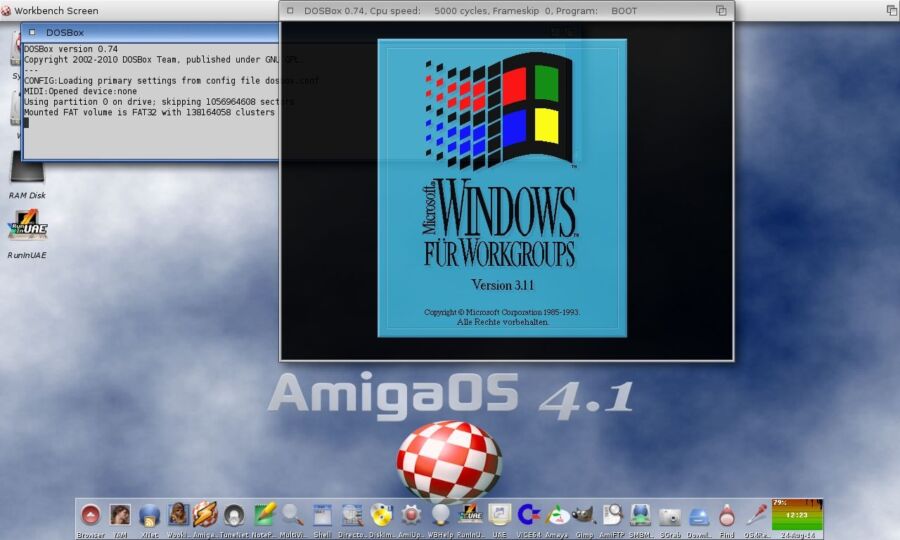Image resolution: width=900 pixels, height=540 pixels.
Task: Click the Windows für Workgroups splash screen
Action: (502, 188)
